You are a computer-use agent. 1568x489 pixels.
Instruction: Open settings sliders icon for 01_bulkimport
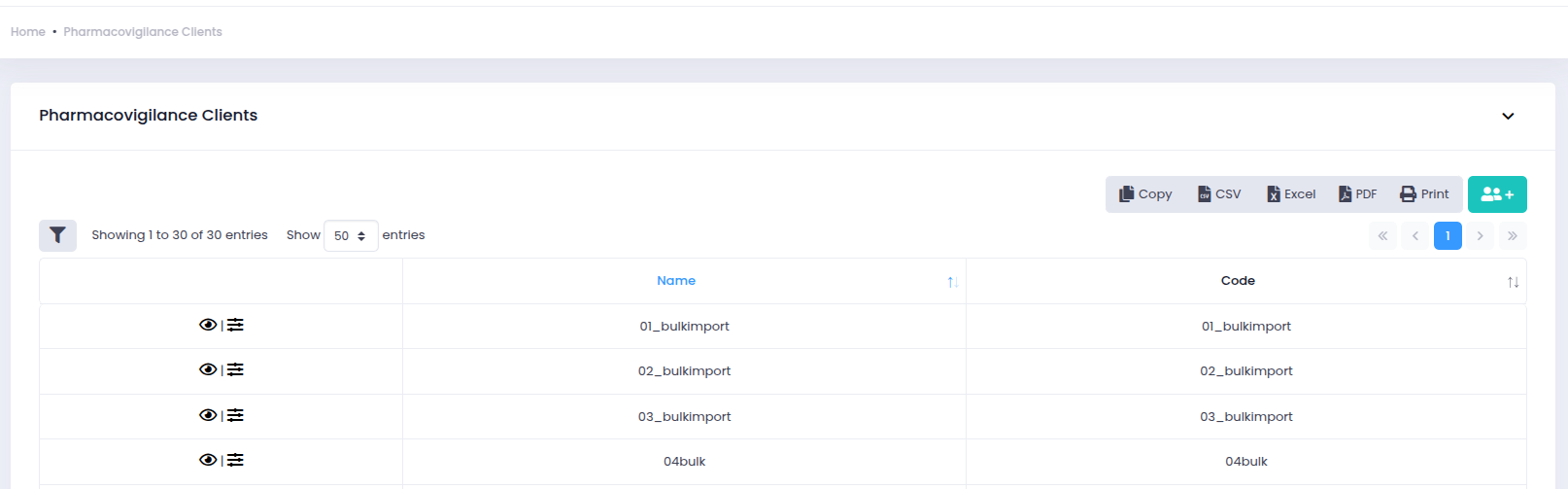tap(235, 325)
